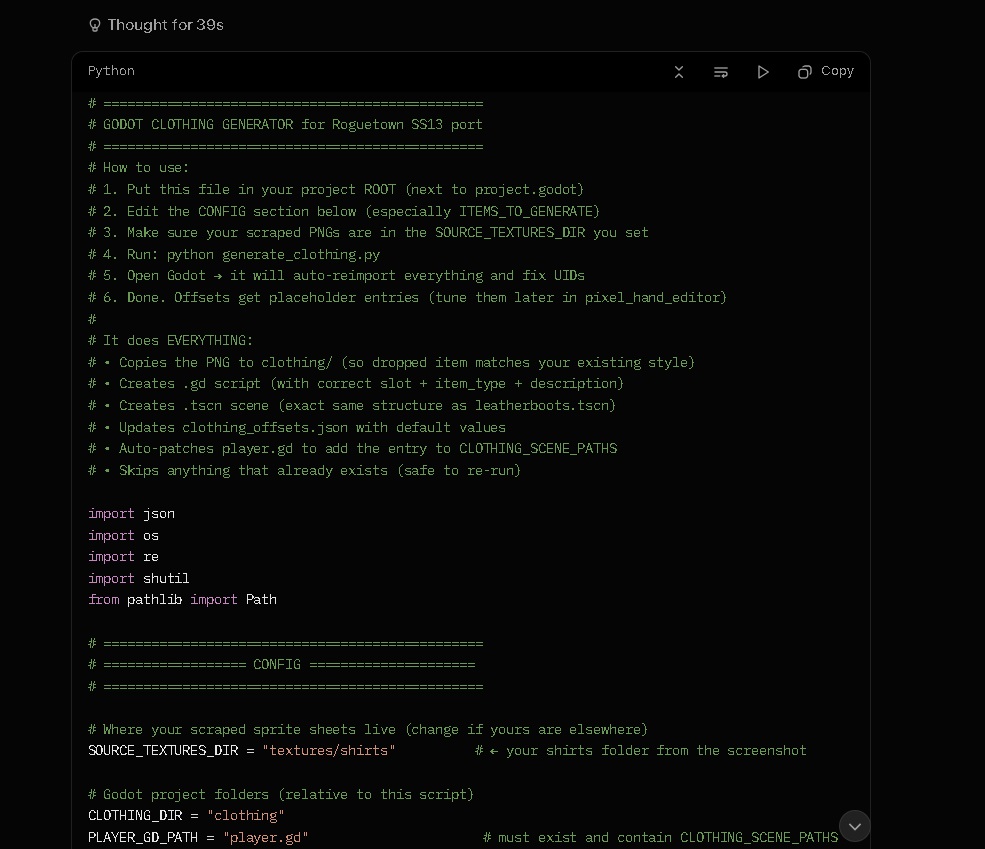Click the 'It does EVERYTHING:' comment

(x=170, y=340)
